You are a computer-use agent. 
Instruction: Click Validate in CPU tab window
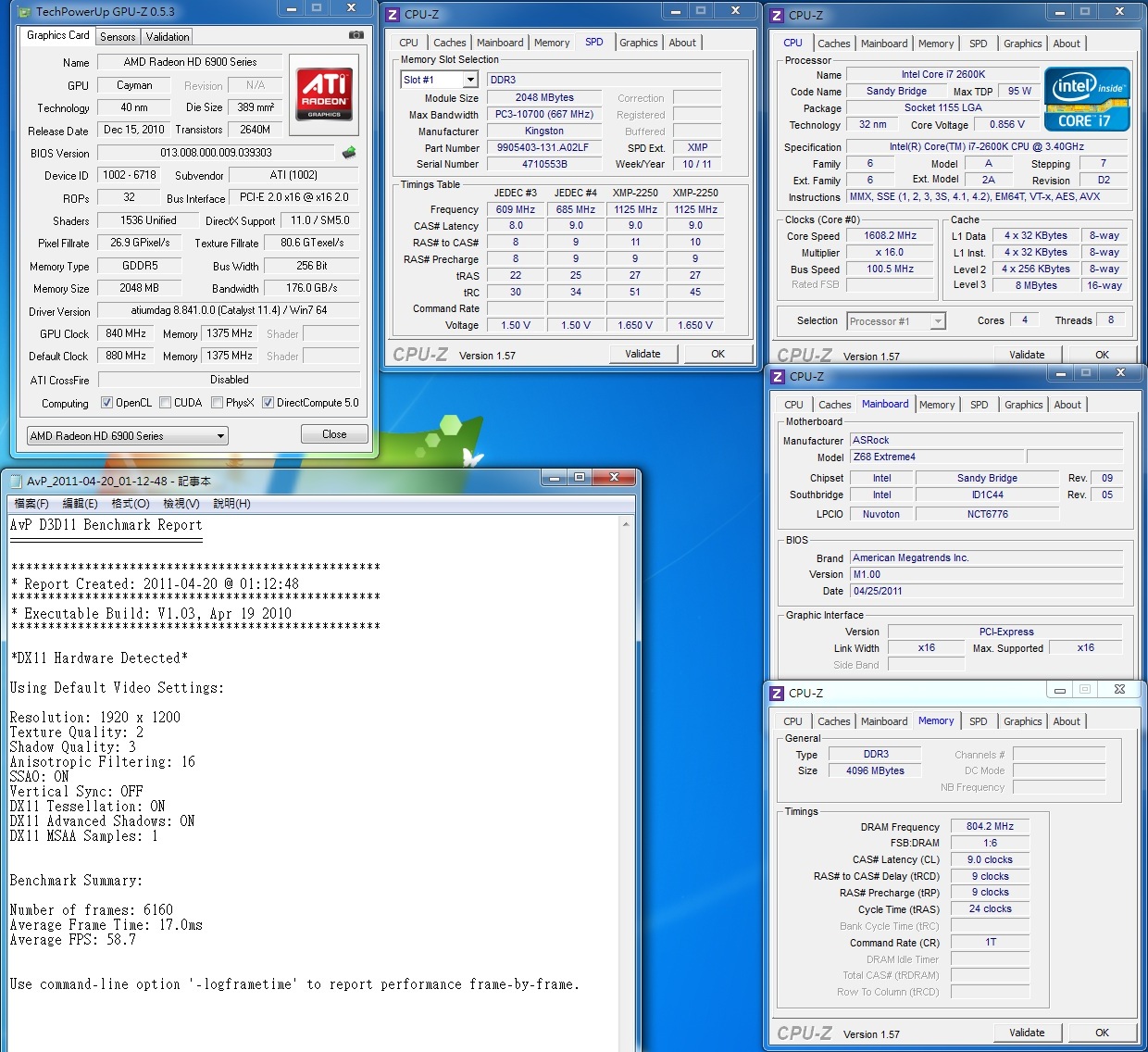[x=1027, y=355]
